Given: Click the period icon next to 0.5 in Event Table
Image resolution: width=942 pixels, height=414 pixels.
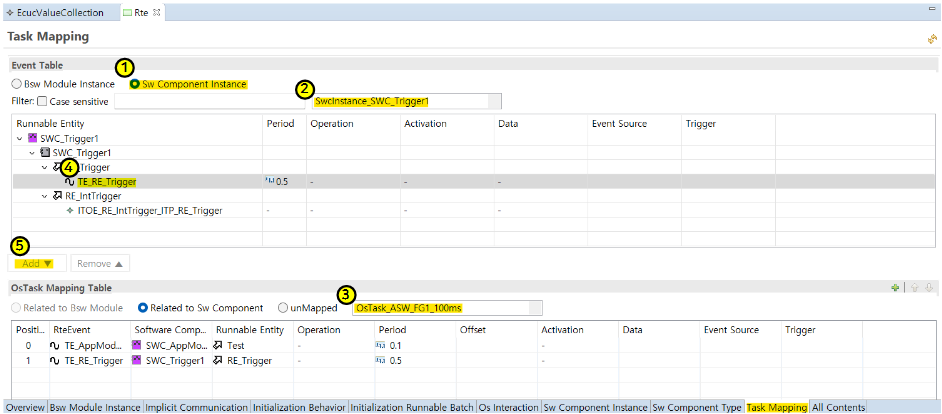Looking at the screenshot, I should [x=269, y=181].
